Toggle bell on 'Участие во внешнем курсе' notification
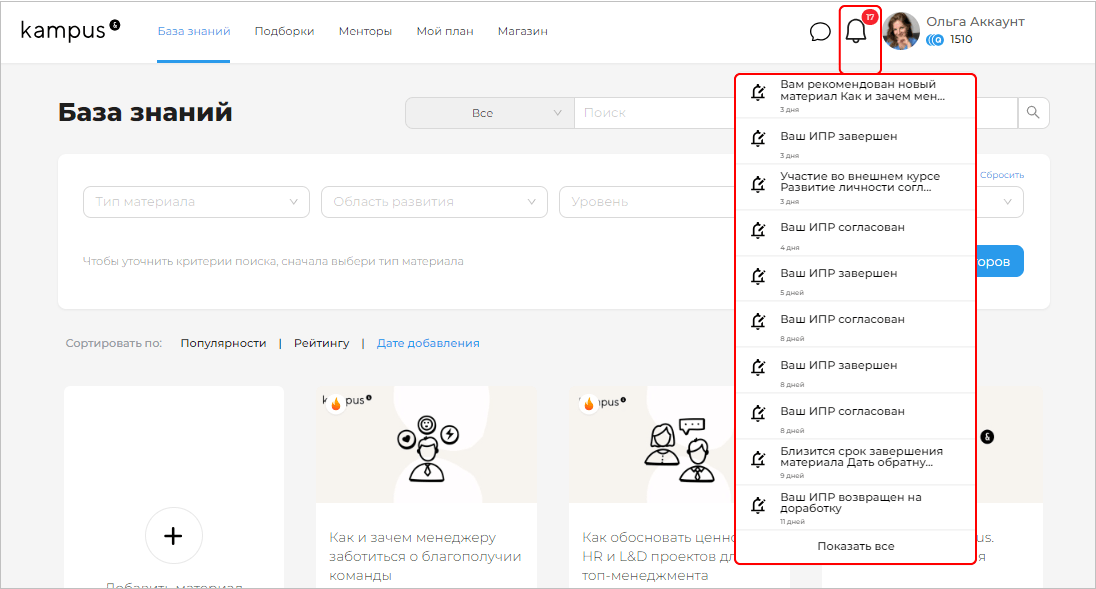This screenshot has height=589, width=1096. coord(758,184)
